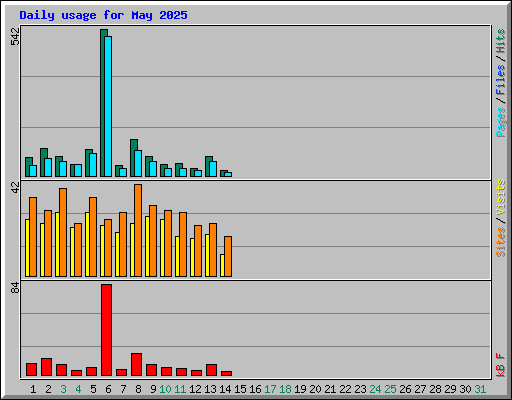Click day 15 on the x-axis
Screen dimensions: 512x400
pos(240,389)
